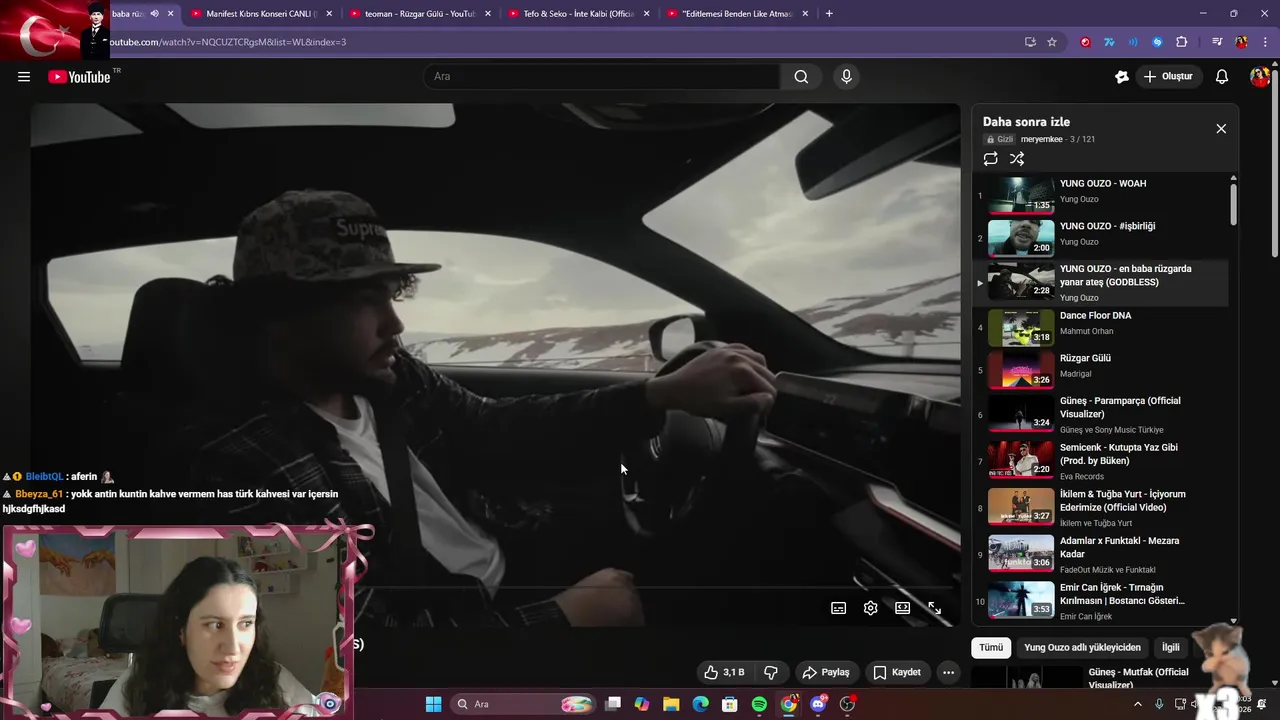Switch the video to fullscreen
Screen dimensions: 1280x720
pos(935,608)
